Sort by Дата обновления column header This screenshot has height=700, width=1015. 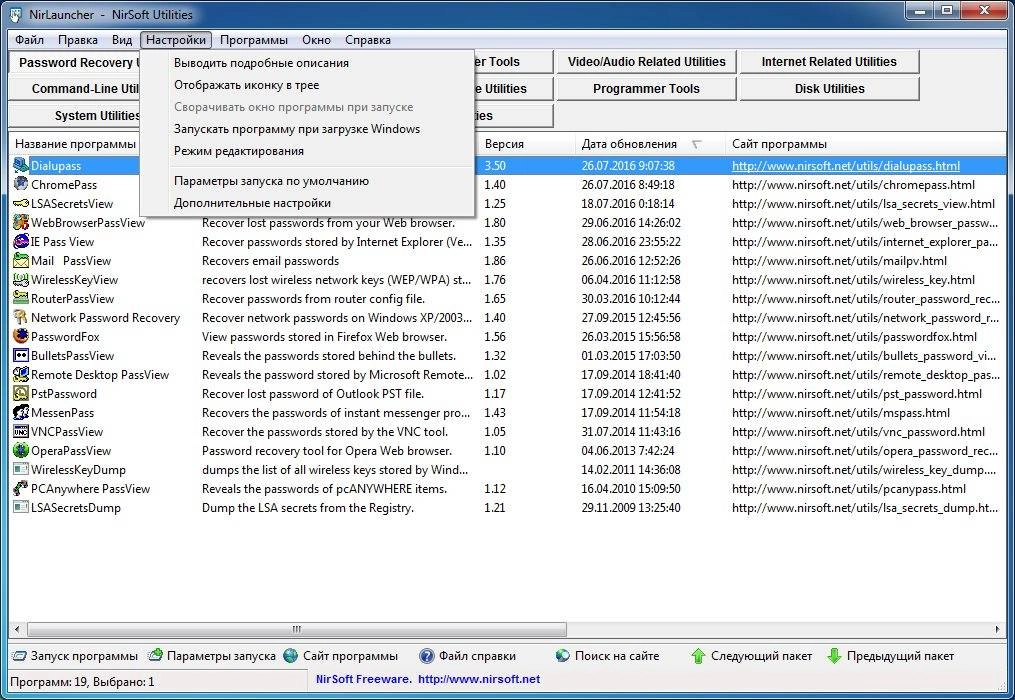[x=650, y=144]
